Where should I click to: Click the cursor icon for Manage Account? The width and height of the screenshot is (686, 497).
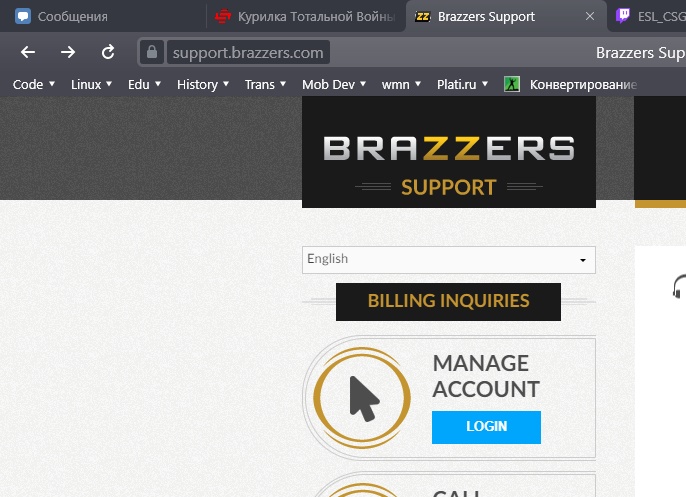pos(362,398)
